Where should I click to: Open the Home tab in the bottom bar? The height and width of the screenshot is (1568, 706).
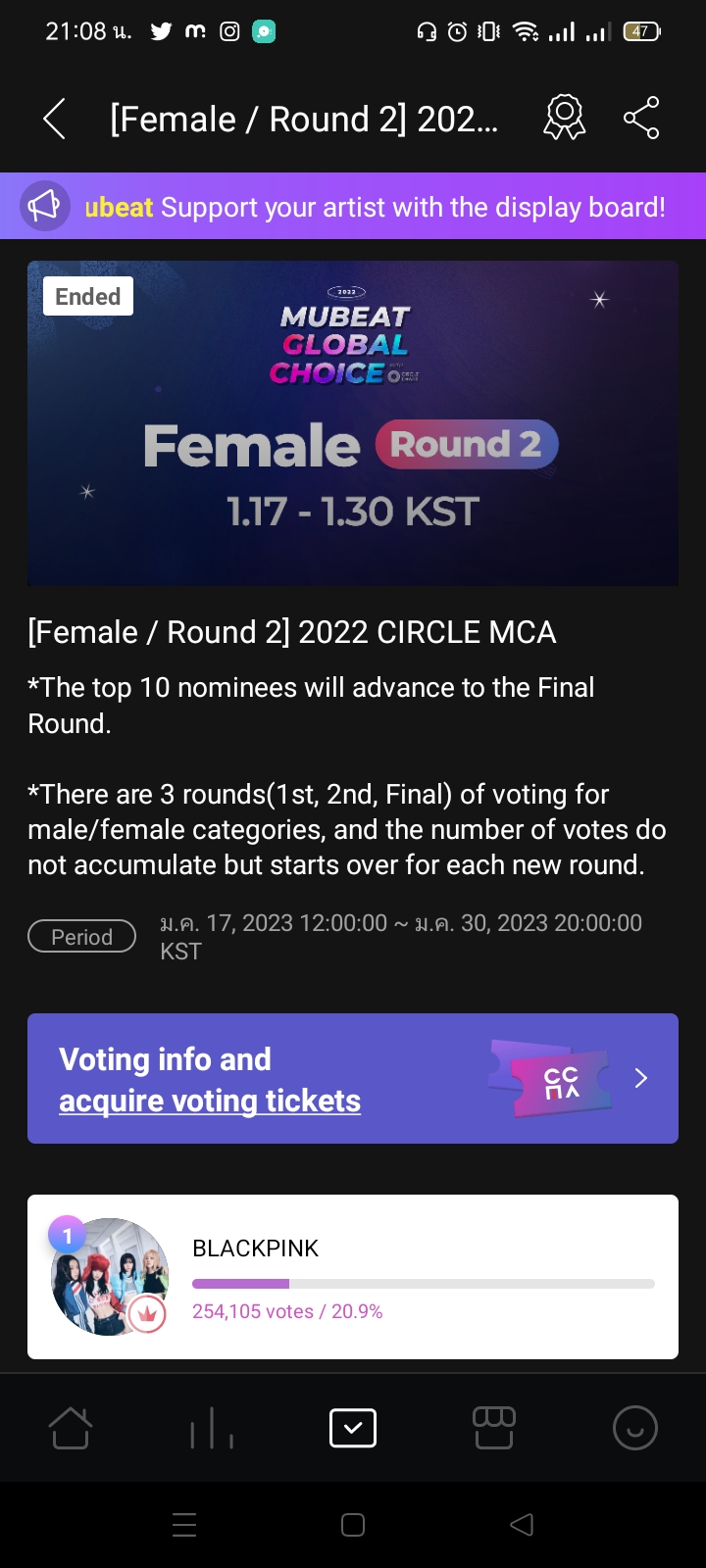tap(71, 1427)
